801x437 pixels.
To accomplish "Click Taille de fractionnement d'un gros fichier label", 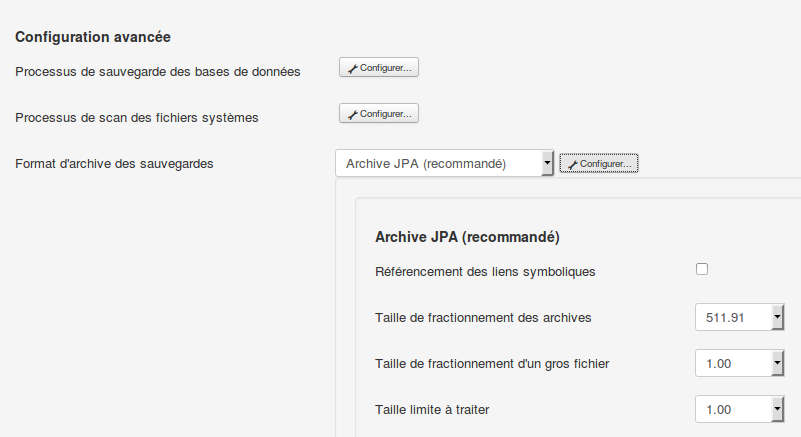I will coord(492,363).
